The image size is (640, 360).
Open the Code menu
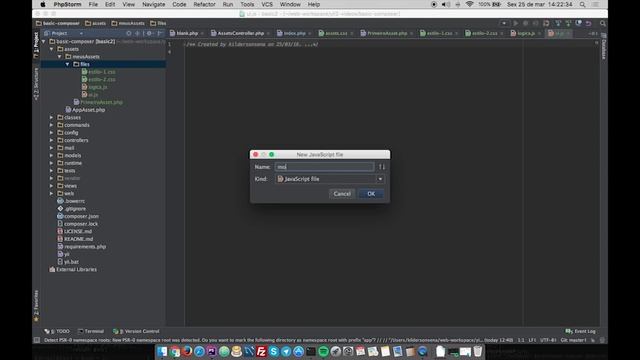coord(179,4)
